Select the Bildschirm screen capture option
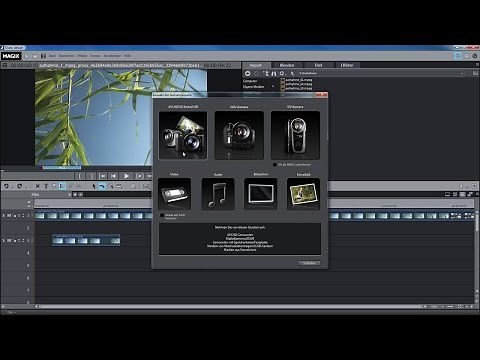This screenshot has height=360, width=480. click(260, 194)
